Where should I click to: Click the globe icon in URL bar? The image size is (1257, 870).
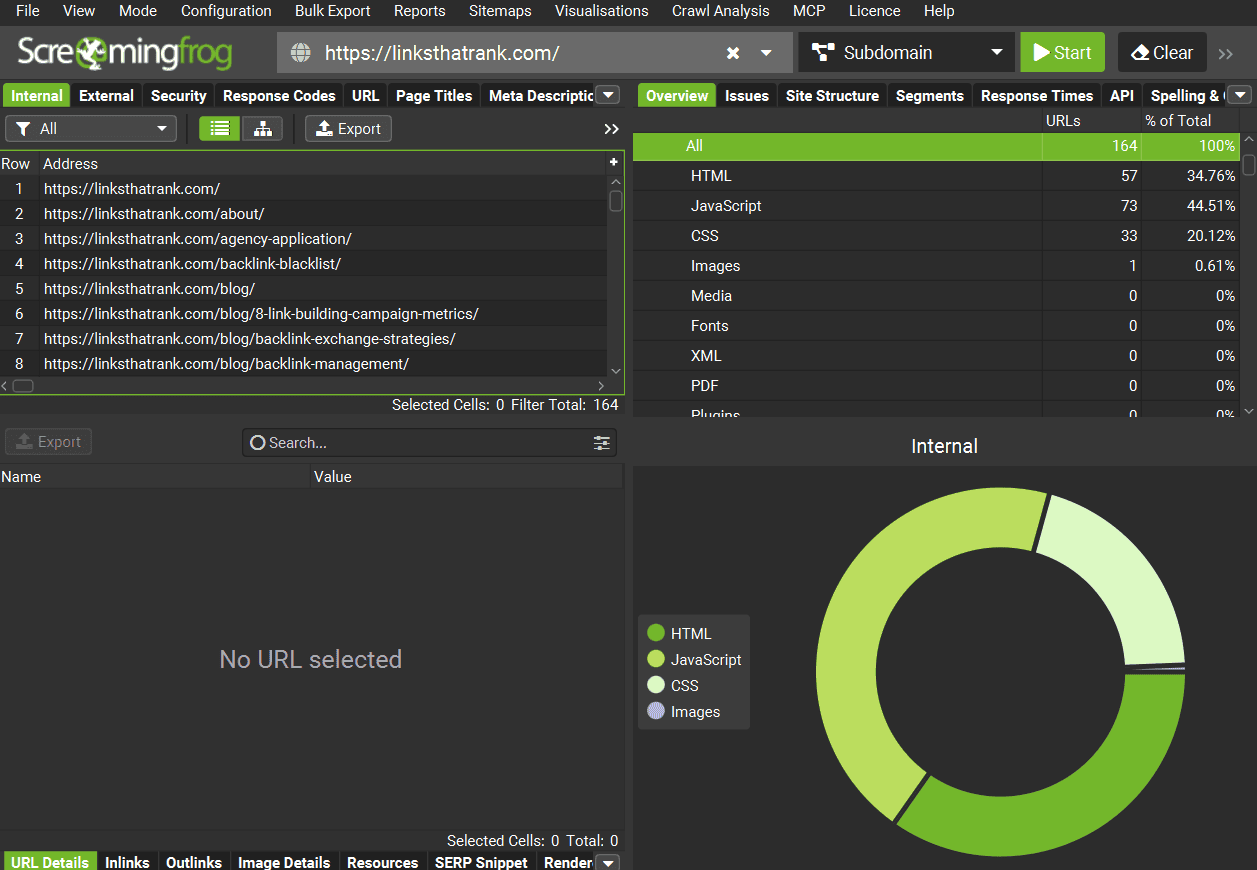(x=300, y=53)
